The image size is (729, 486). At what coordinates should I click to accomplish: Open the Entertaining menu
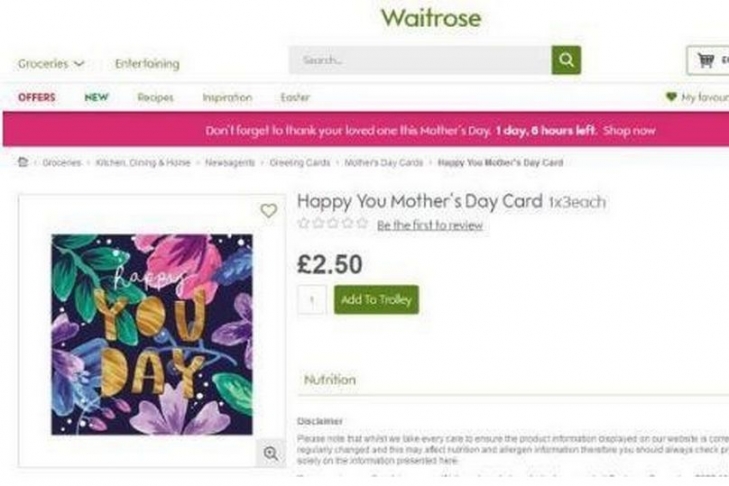coord(147,64)
